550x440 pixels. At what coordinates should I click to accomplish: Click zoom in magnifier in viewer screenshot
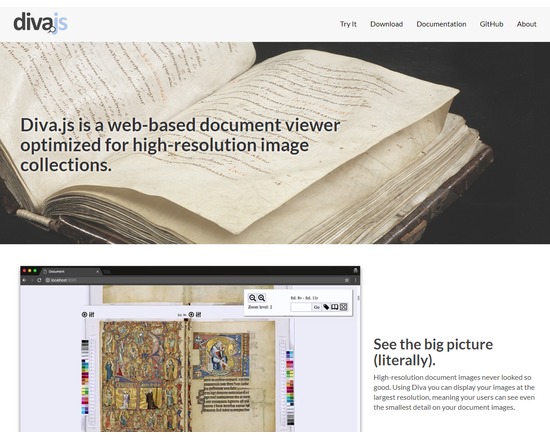pos(261,298)
